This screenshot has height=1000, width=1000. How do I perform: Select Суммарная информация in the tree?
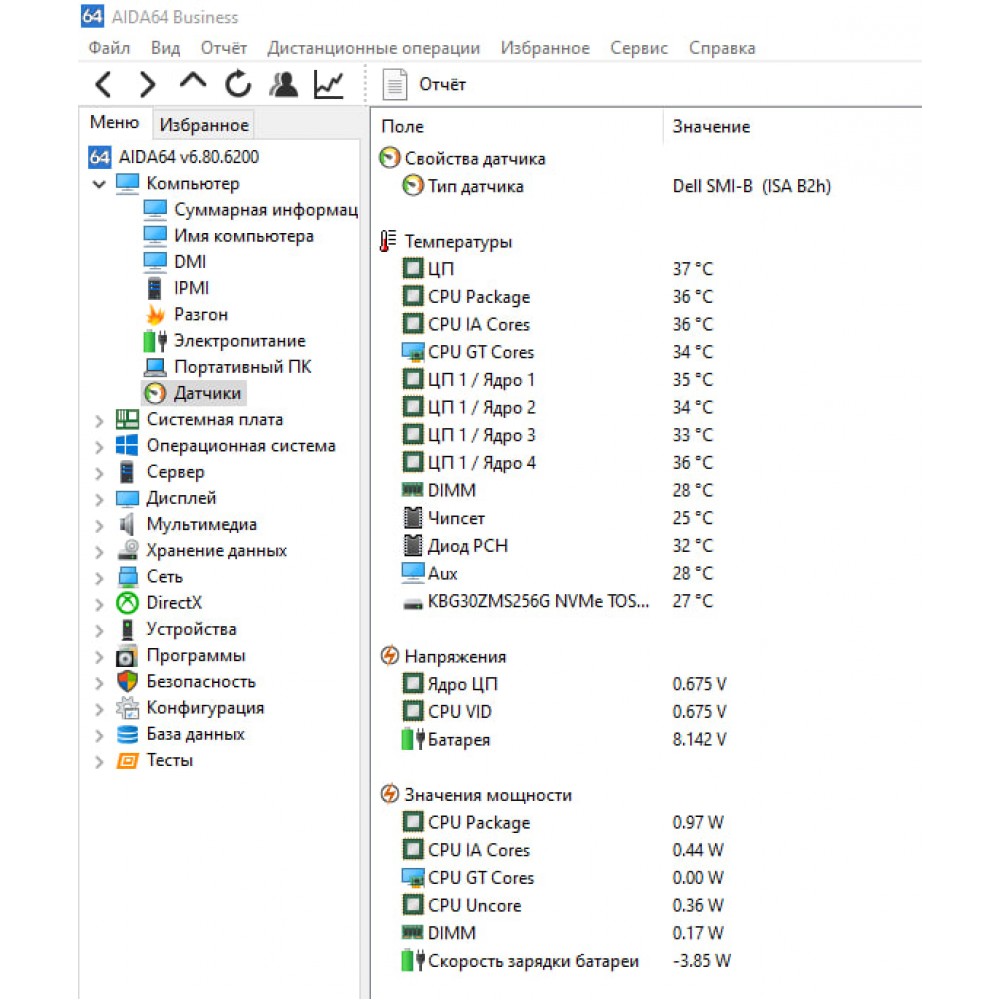(265, 209)
